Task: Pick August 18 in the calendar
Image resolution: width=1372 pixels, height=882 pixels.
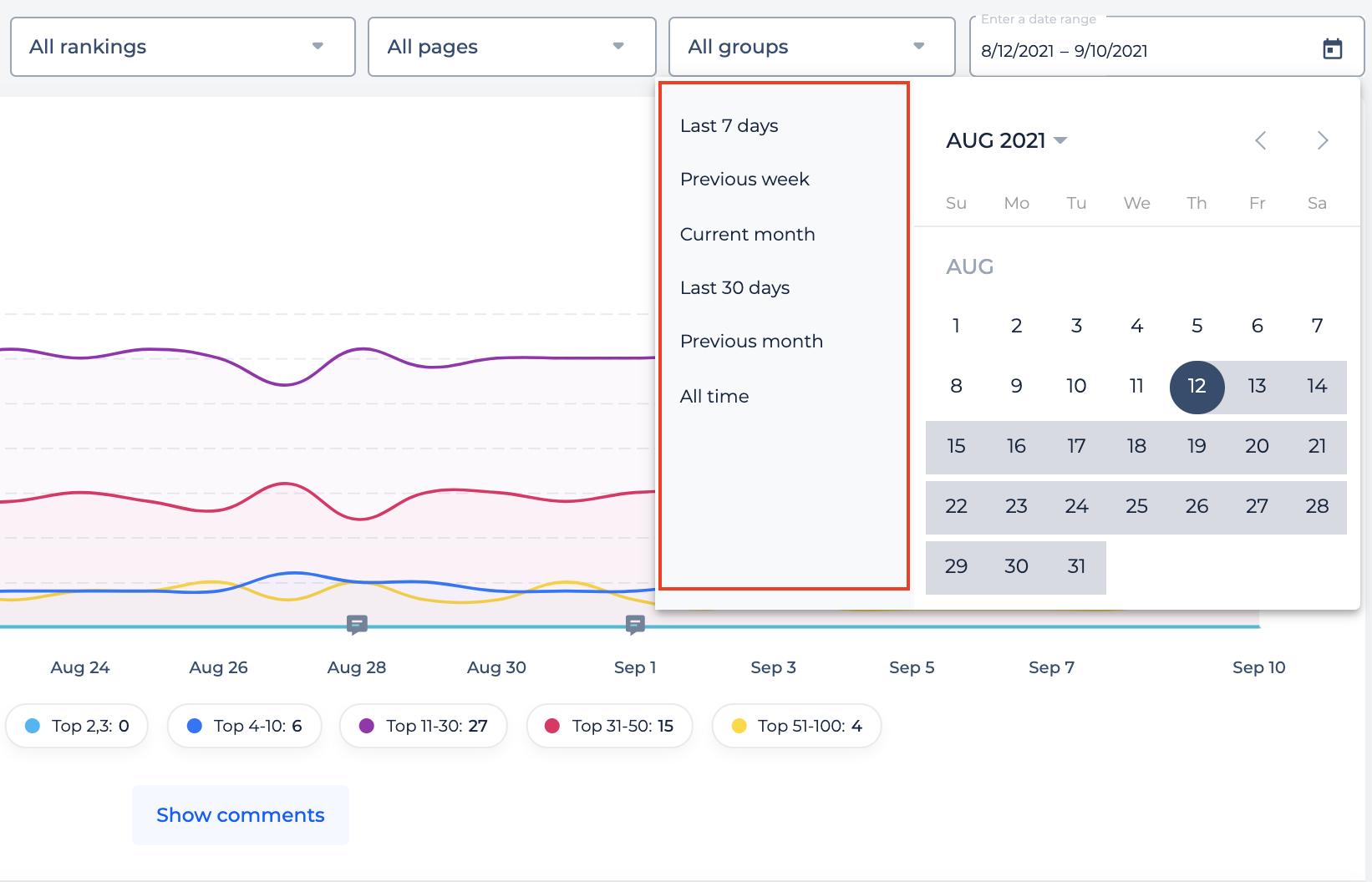Action: click(1136, 446)
